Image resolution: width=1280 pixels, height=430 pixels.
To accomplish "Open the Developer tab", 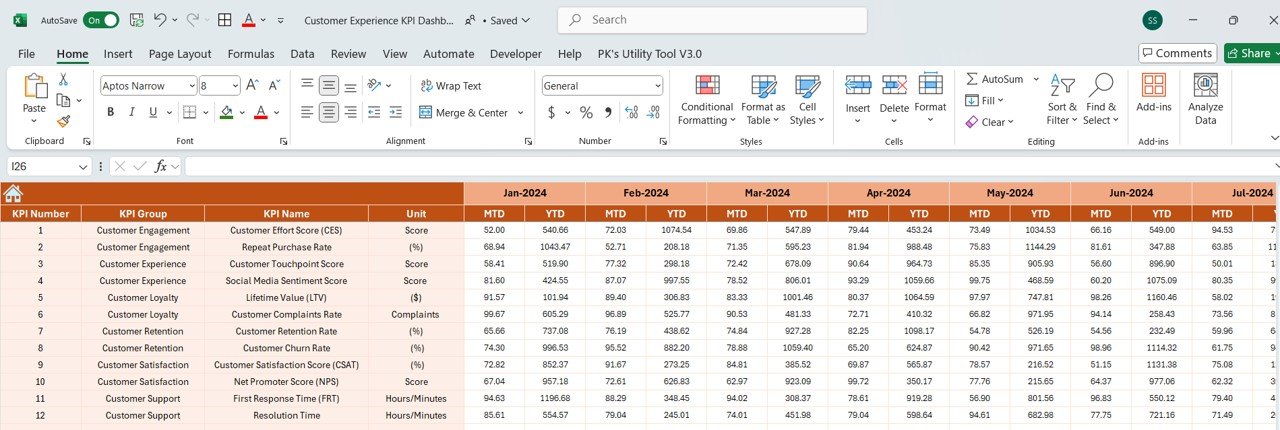I will point(516,54).
